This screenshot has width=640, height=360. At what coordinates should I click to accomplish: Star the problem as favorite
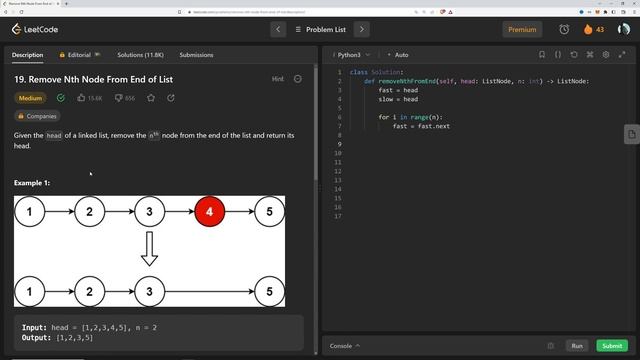coord(151,98)
